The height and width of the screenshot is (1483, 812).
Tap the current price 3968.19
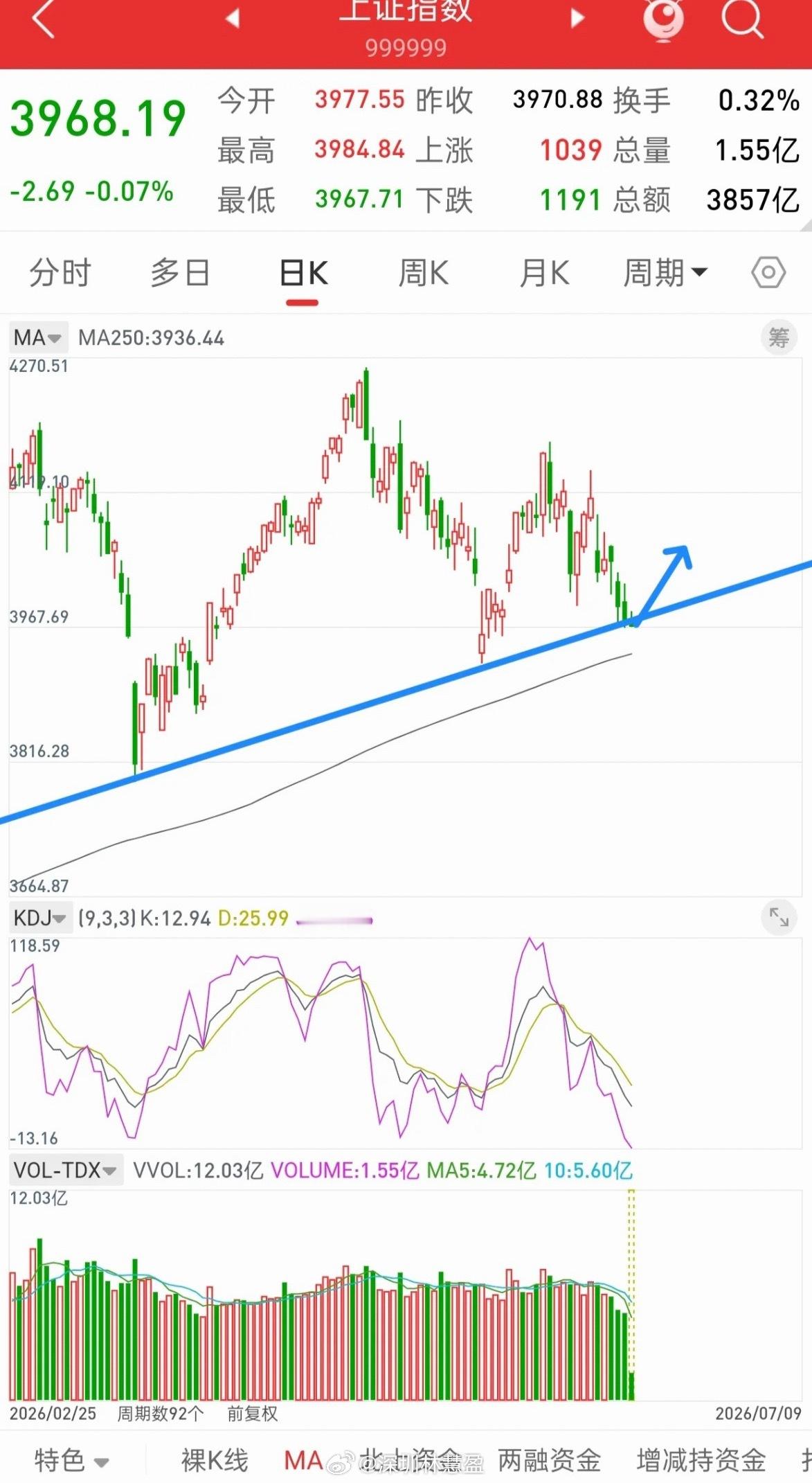pos(98,118)
